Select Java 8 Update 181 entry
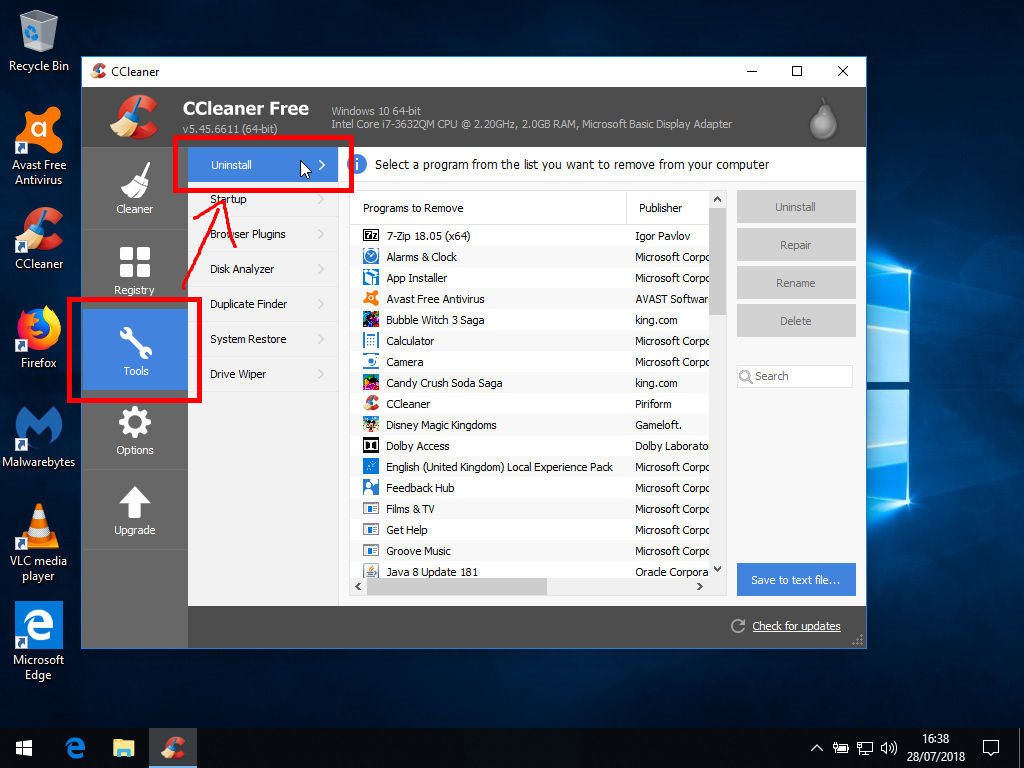 pos(432,572)
